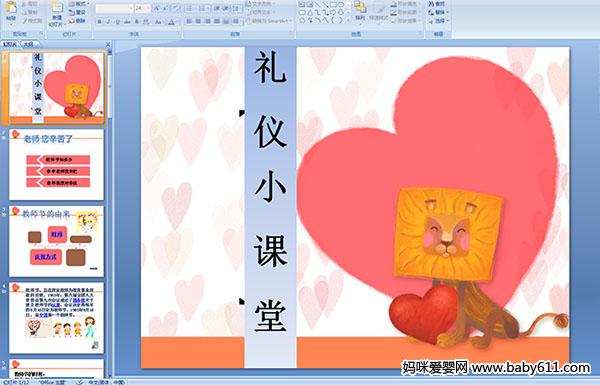Open the Font group dialog launcher
Viewport: 600px width, 385px height.
point(178,33)
